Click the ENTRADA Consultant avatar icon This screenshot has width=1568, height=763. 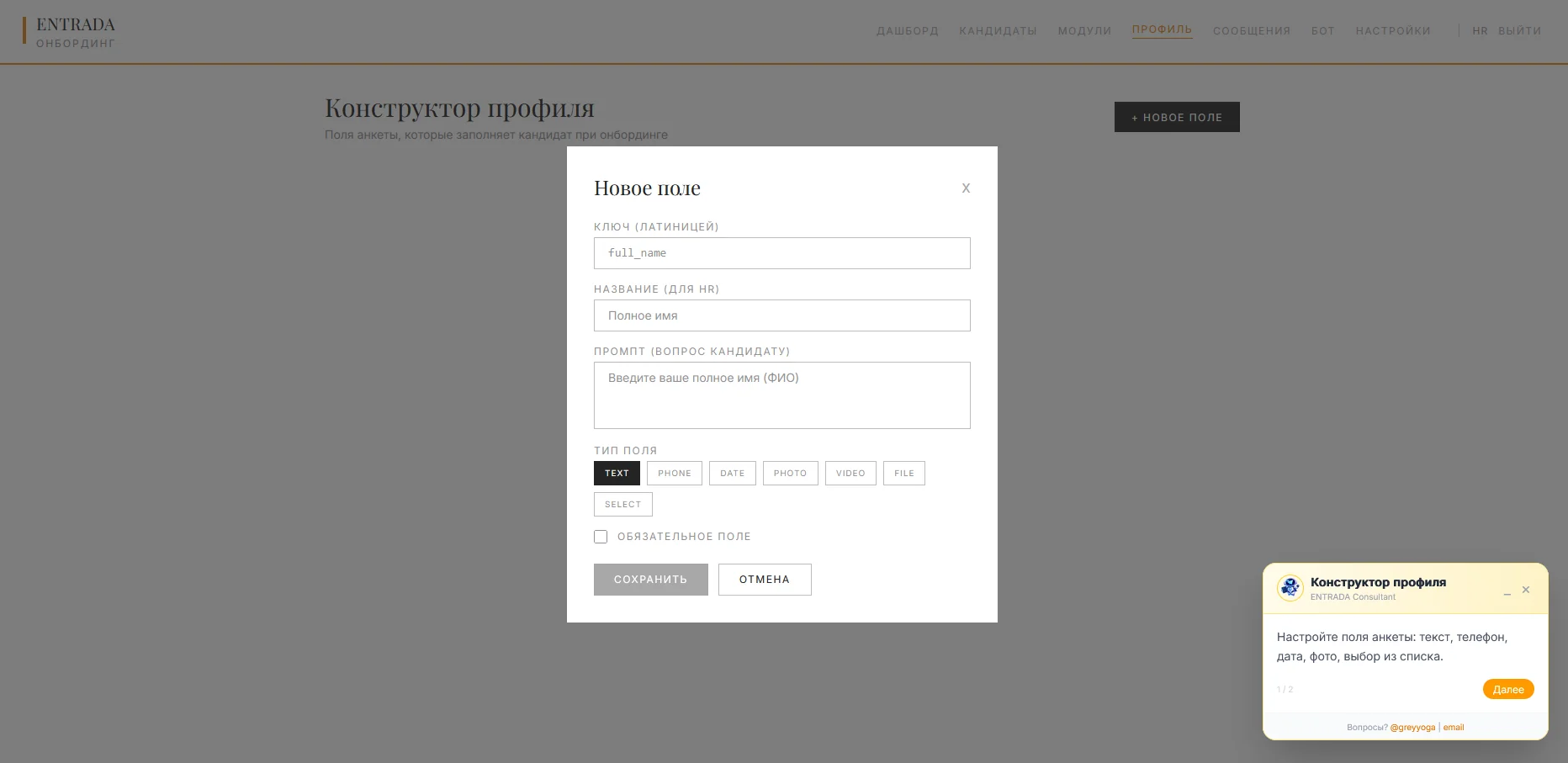click(1290, 587)
